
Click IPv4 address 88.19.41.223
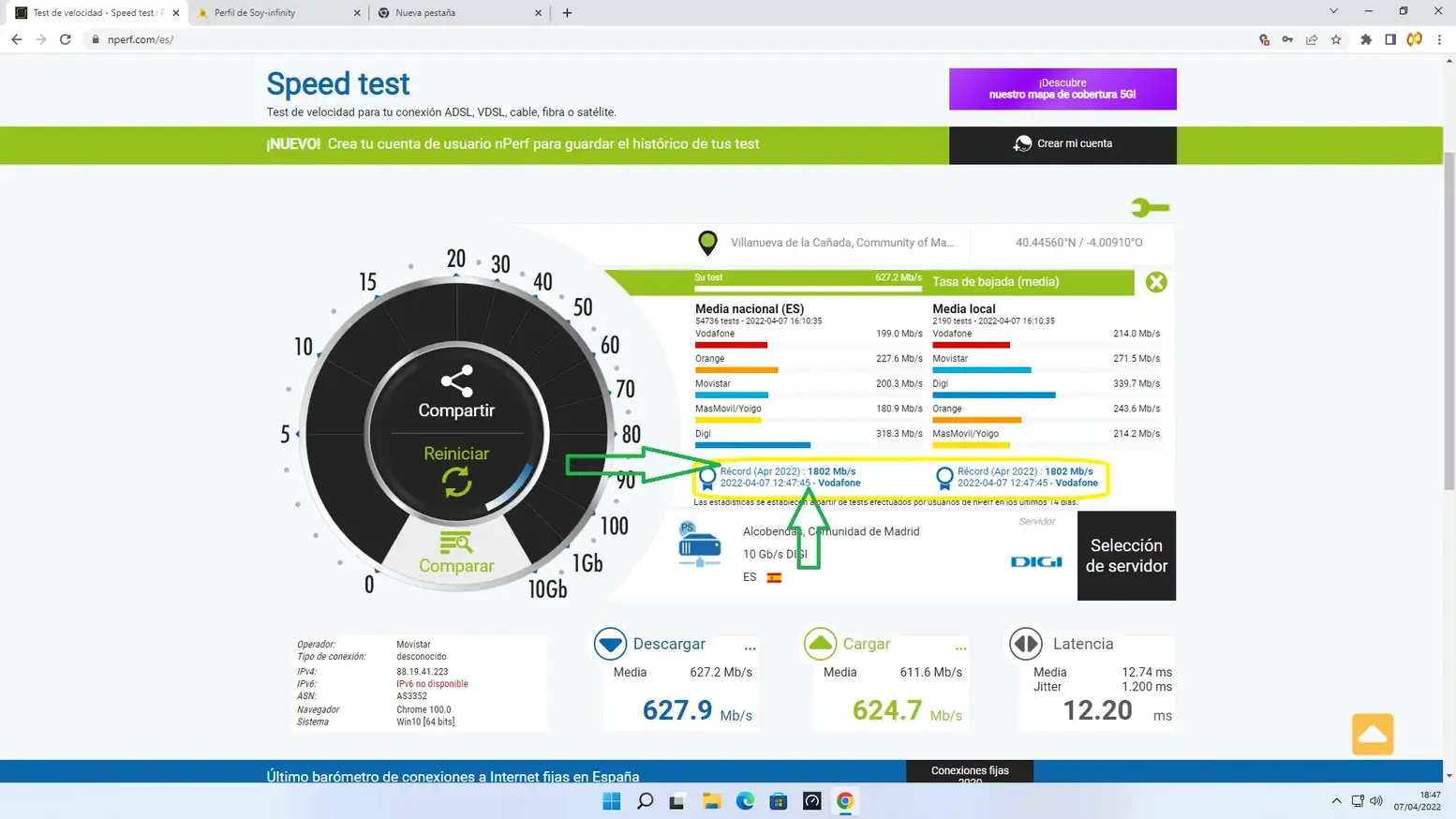click(x=422, y=672)
